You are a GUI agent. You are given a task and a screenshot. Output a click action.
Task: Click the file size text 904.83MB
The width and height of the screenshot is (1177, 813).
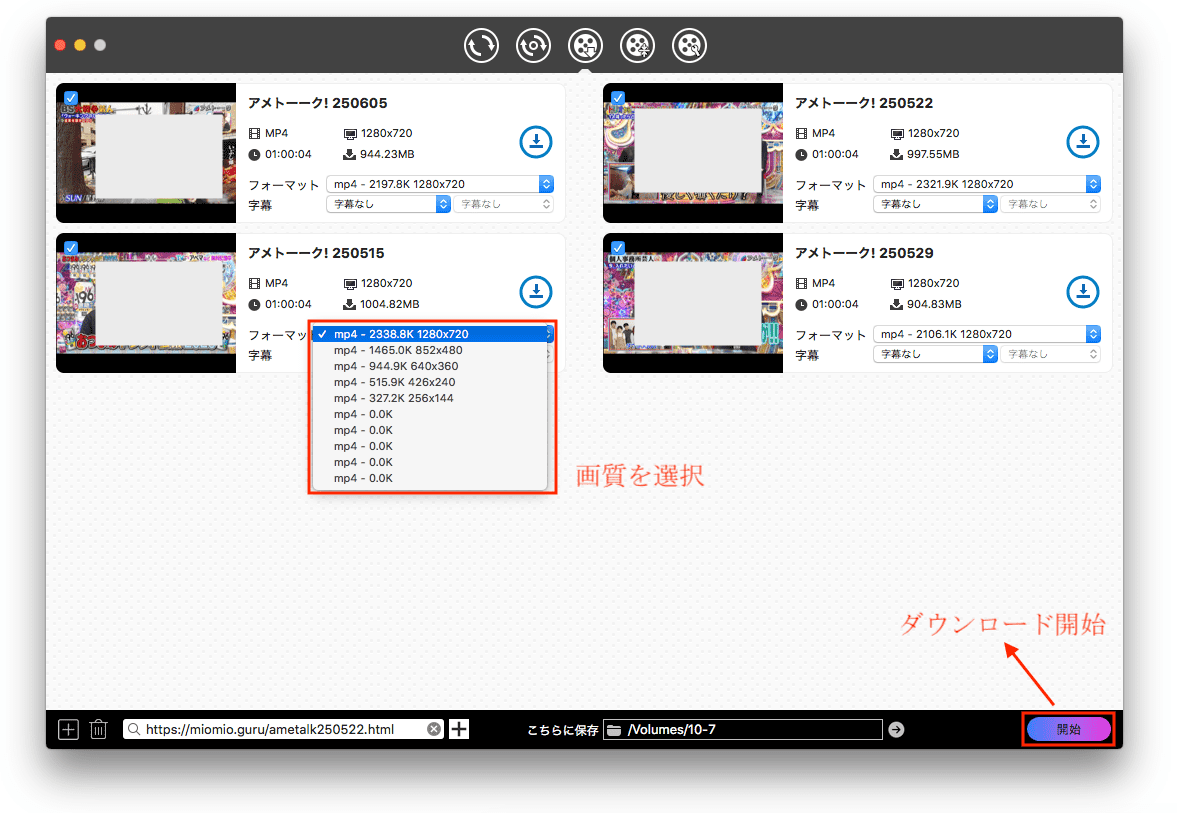click(x=934, y=305)
